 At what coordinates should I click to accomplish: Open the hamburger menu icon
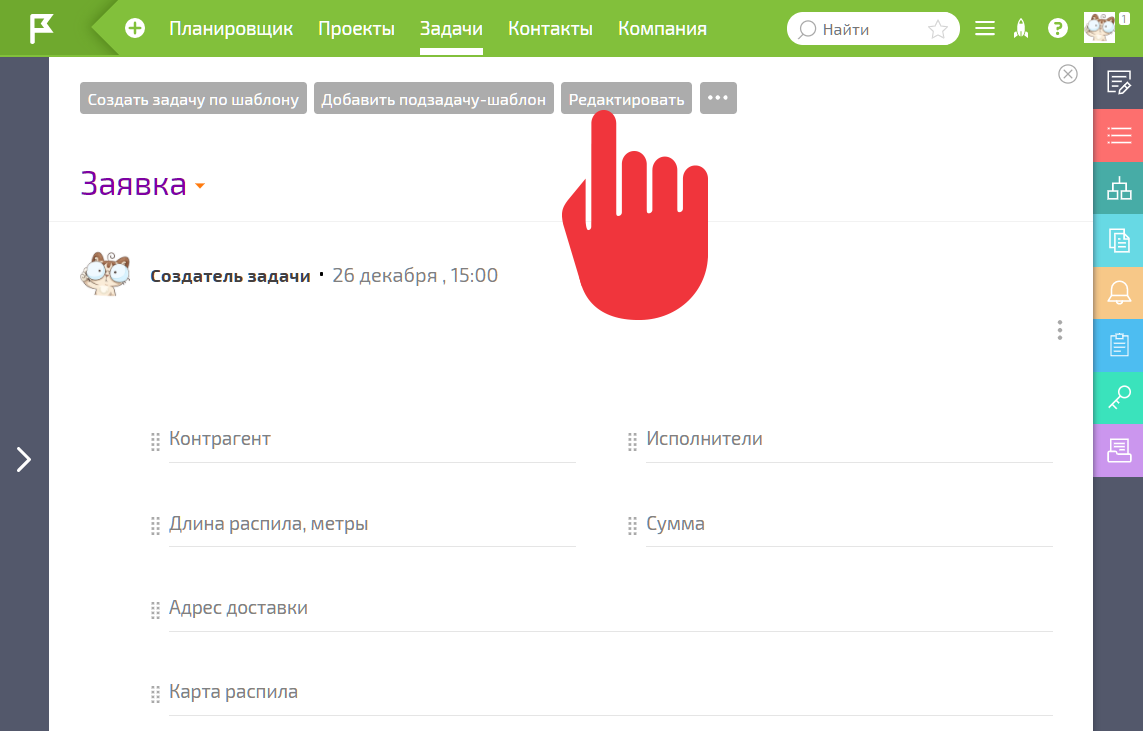(985, 28)
